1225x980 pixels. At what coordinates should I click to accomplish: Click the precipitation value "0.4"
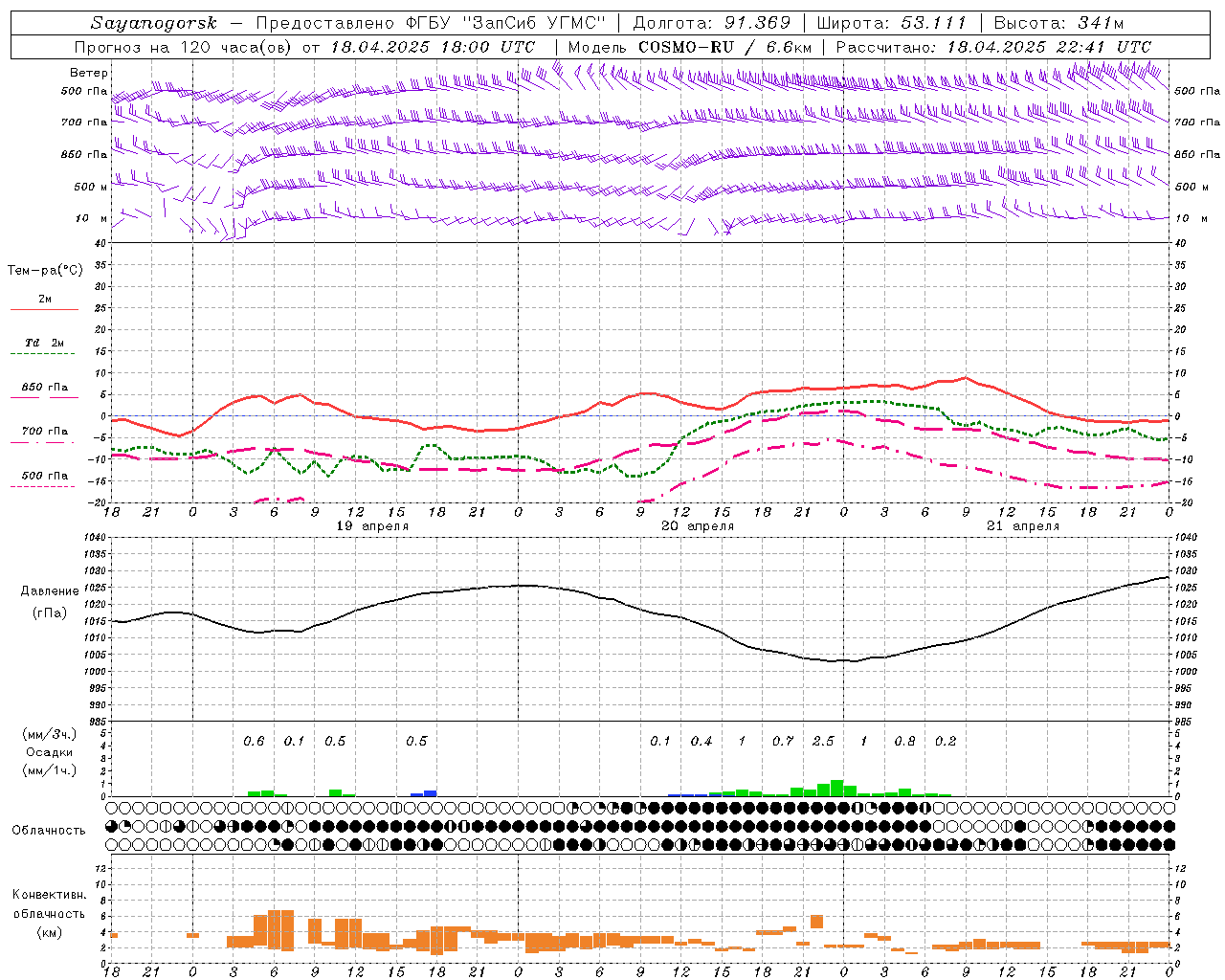pos(702,742)
